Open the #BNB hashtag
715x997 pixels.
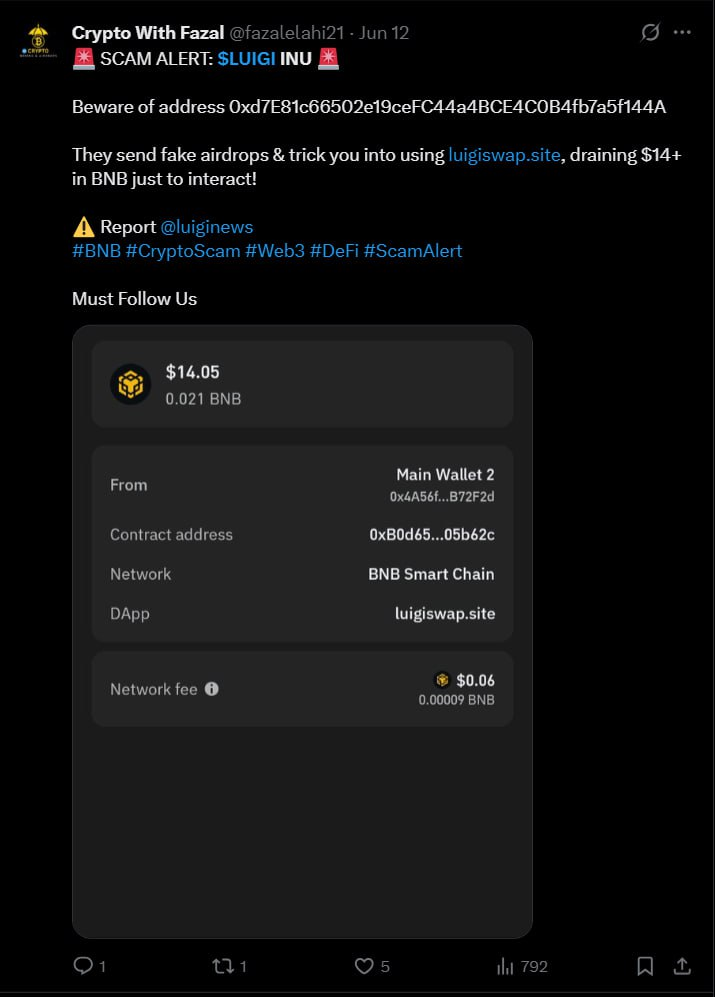(x=96, y=251)
